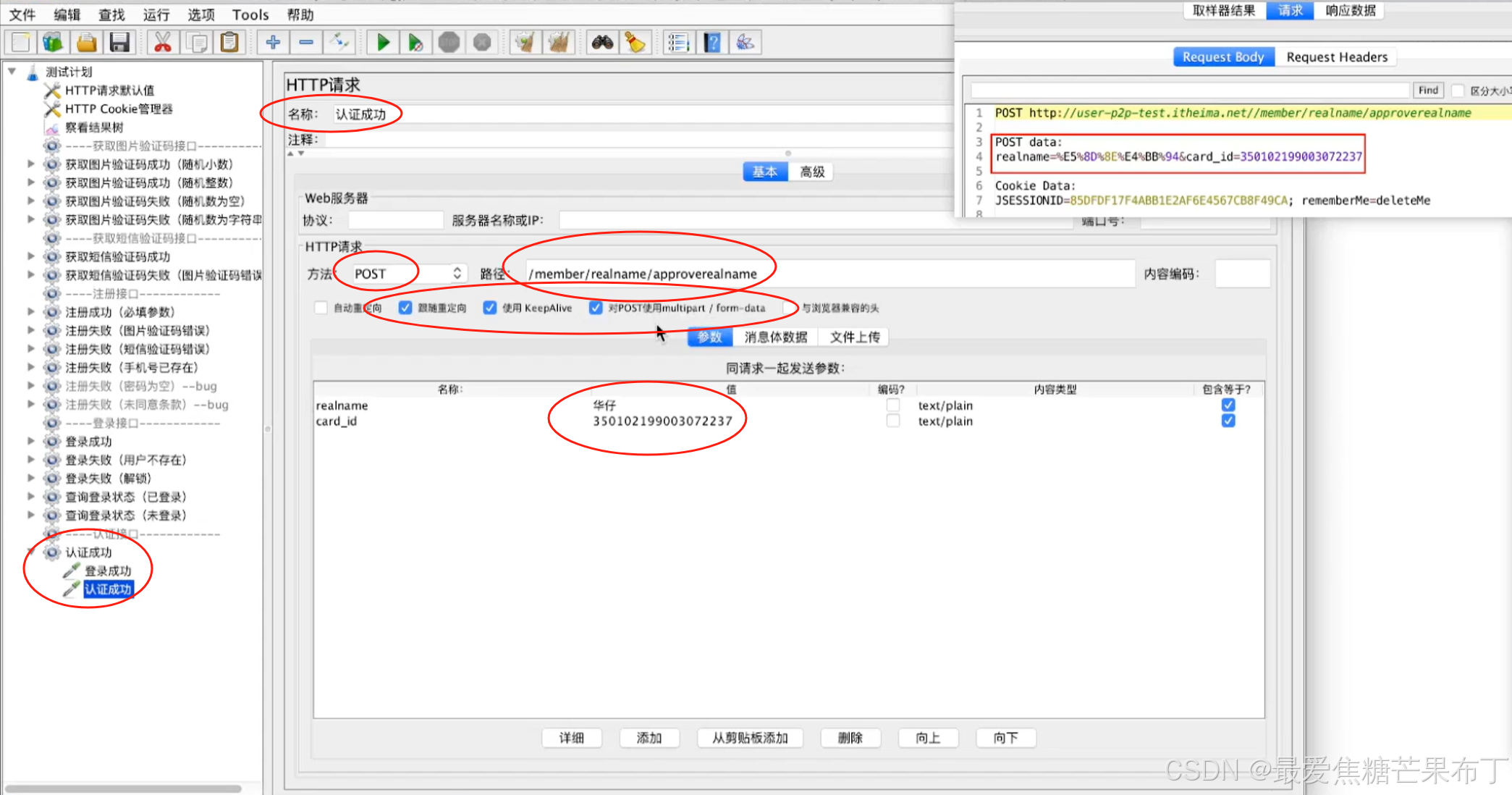Screen dimensions: 1512x795
Task: Open the 运行 menu
Action: point(156,14)
